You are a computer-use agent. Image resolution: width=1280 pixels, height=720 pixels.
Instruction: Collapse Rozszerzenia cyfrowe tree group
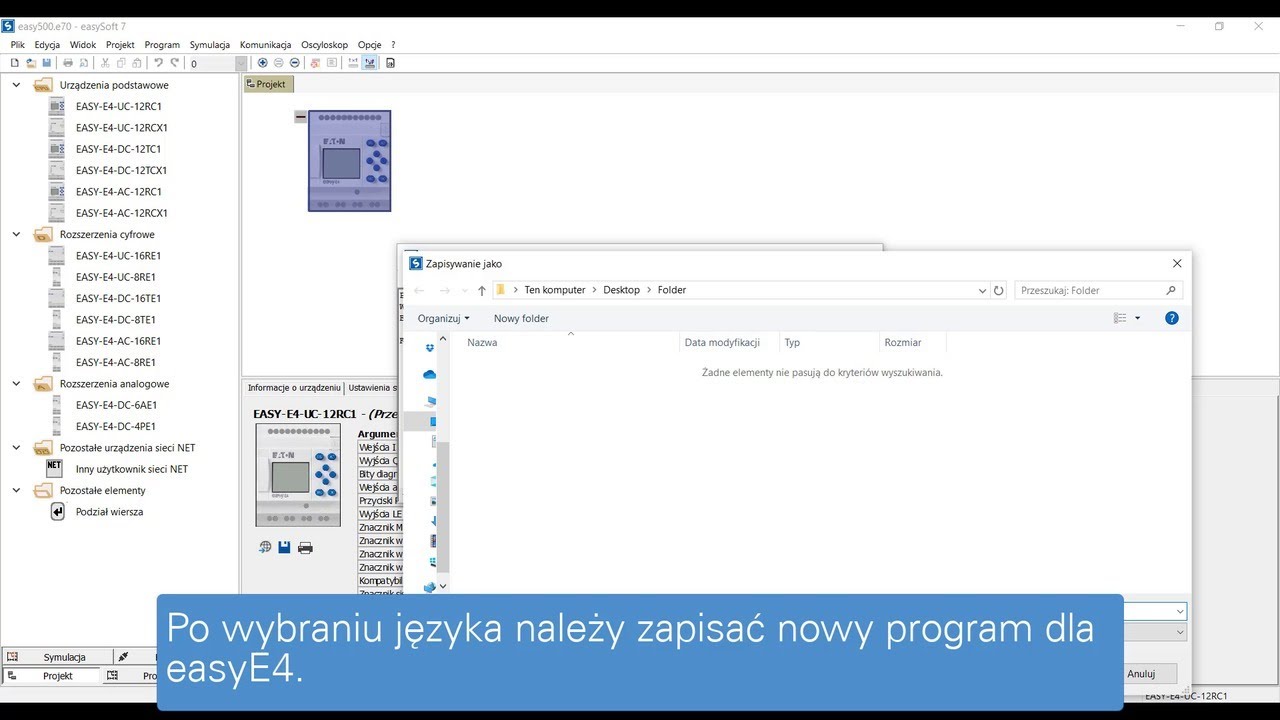[16, 234]
